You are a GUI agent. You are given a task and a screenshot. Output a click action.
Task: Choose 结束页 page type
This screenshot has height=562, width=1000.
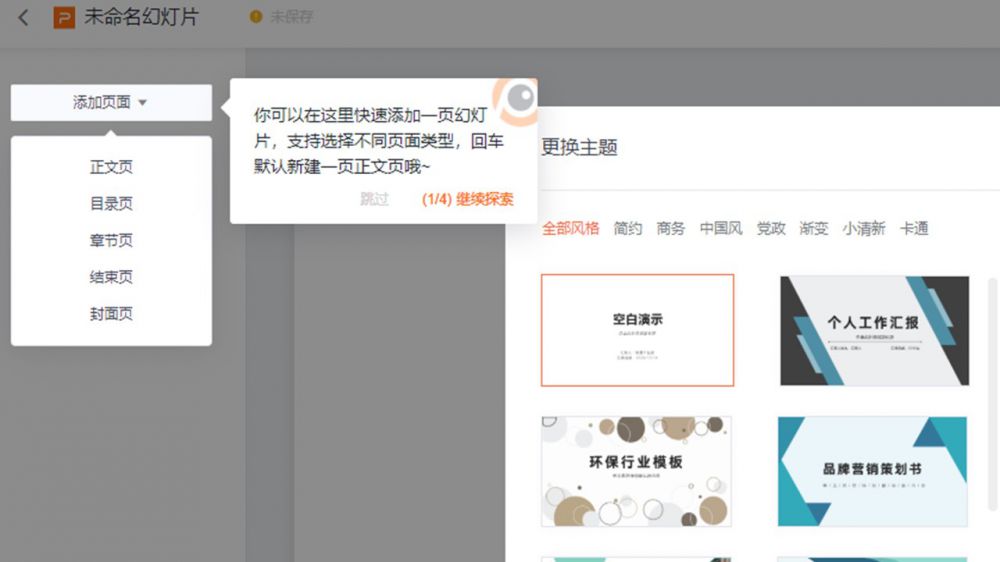click(x=111, y=277)
